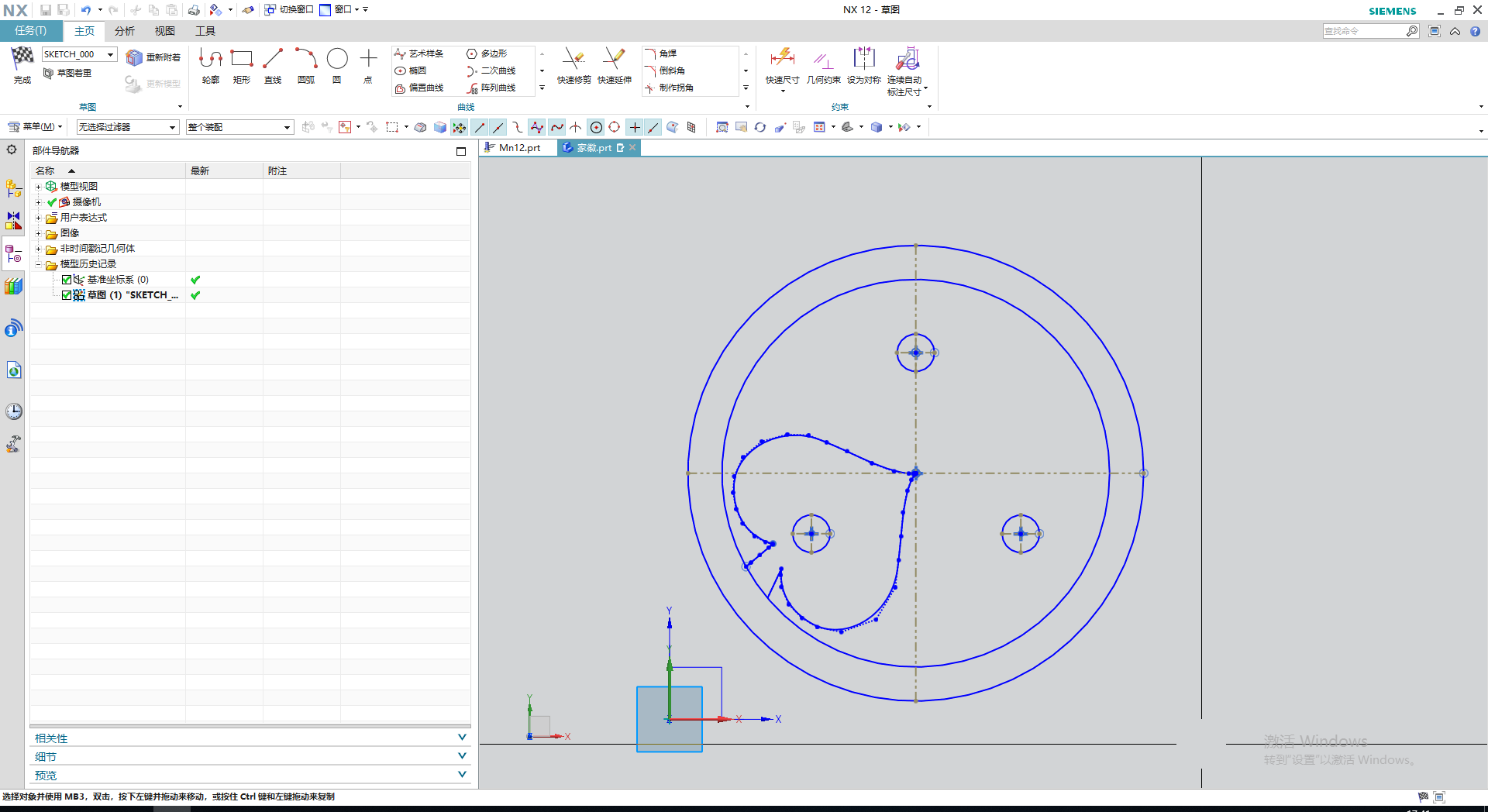Open the 任务(T) task menu
This screenshot has width=1488, height=812.
coord(31,31)
